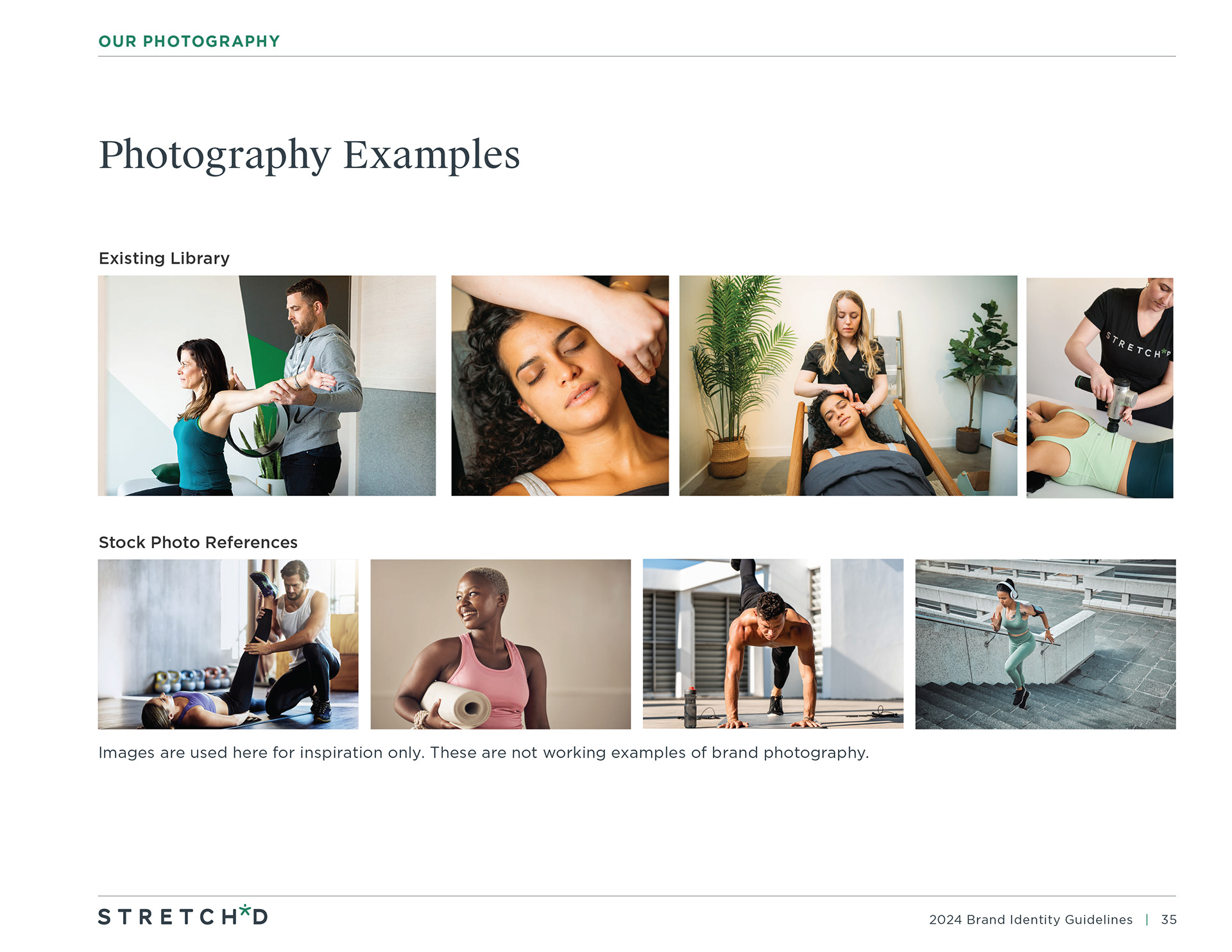Click the OUR PHOTOGRAPHY section header
This screenshot has height=952, width=1232.
189,41
